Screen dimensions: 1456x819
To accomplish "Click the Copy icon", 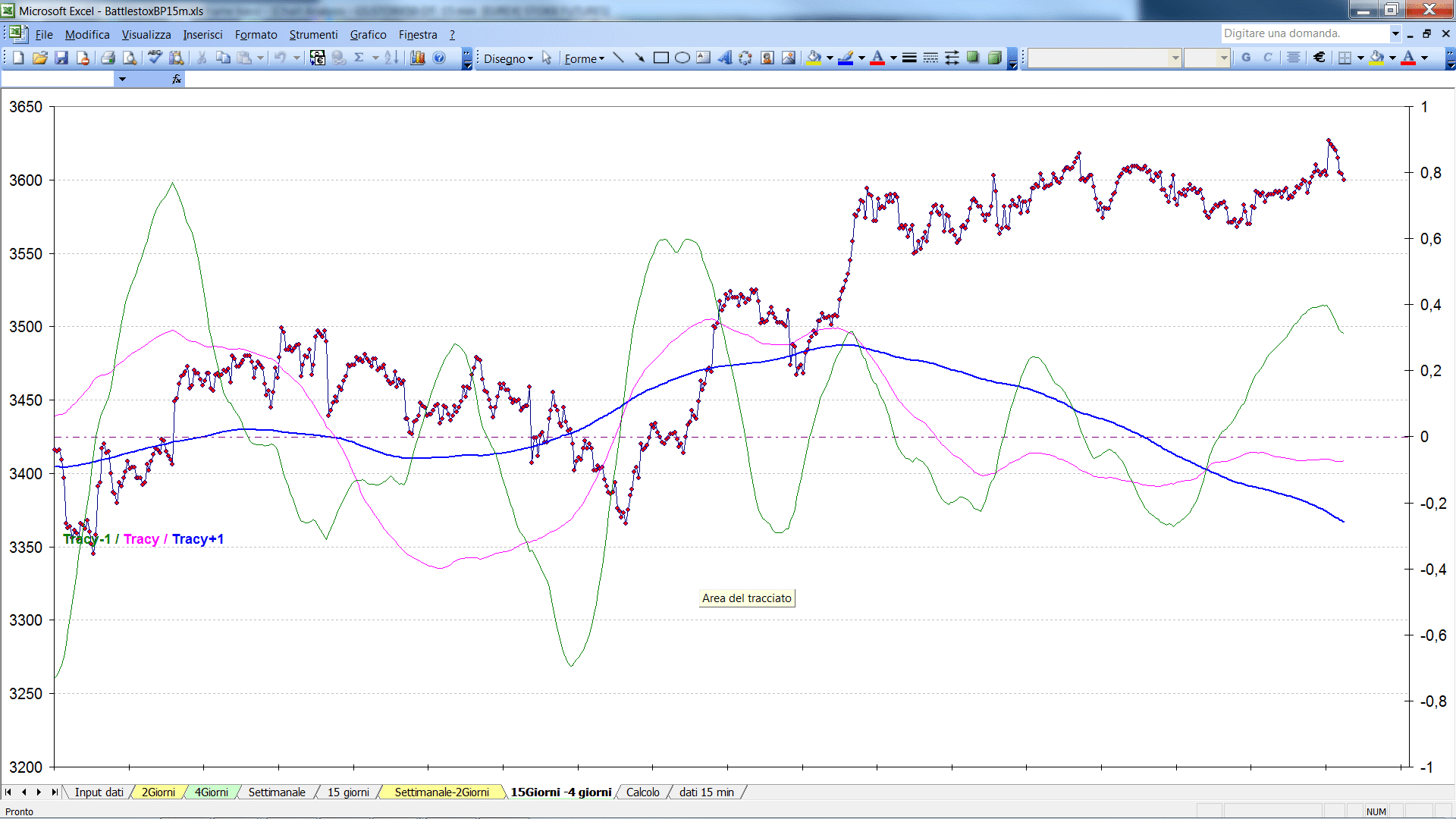I will tap(223, 58).
